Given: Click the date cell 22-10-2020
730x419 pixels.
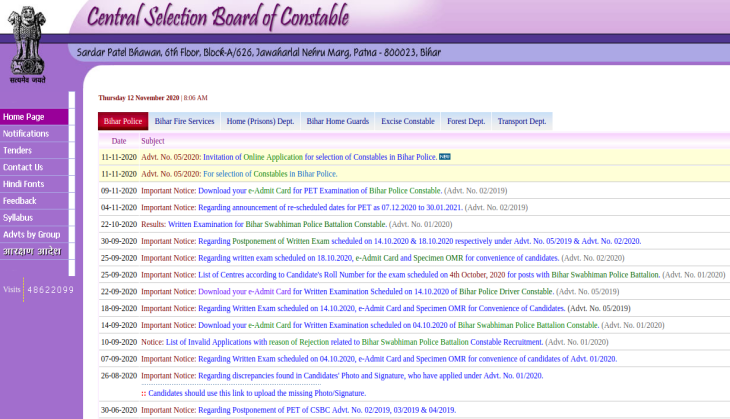Looking at the screenshot, I should (119, 224).
